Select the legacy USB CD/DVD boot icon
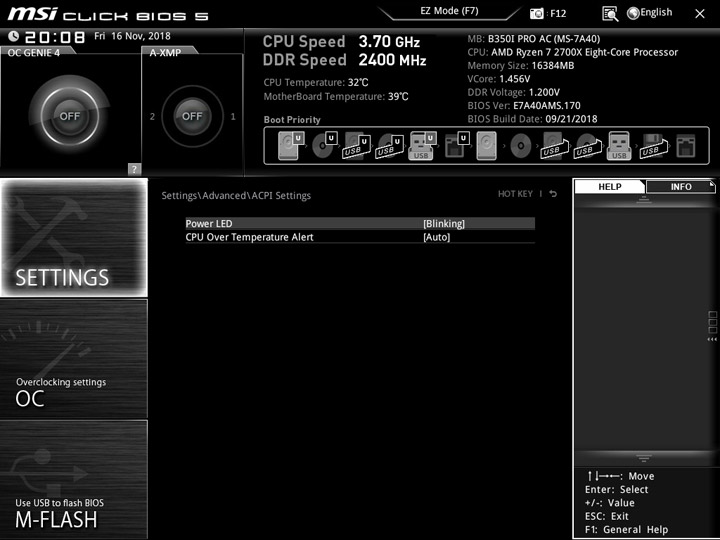The width and height of the screenshot is (720, 540). (587, 146)
